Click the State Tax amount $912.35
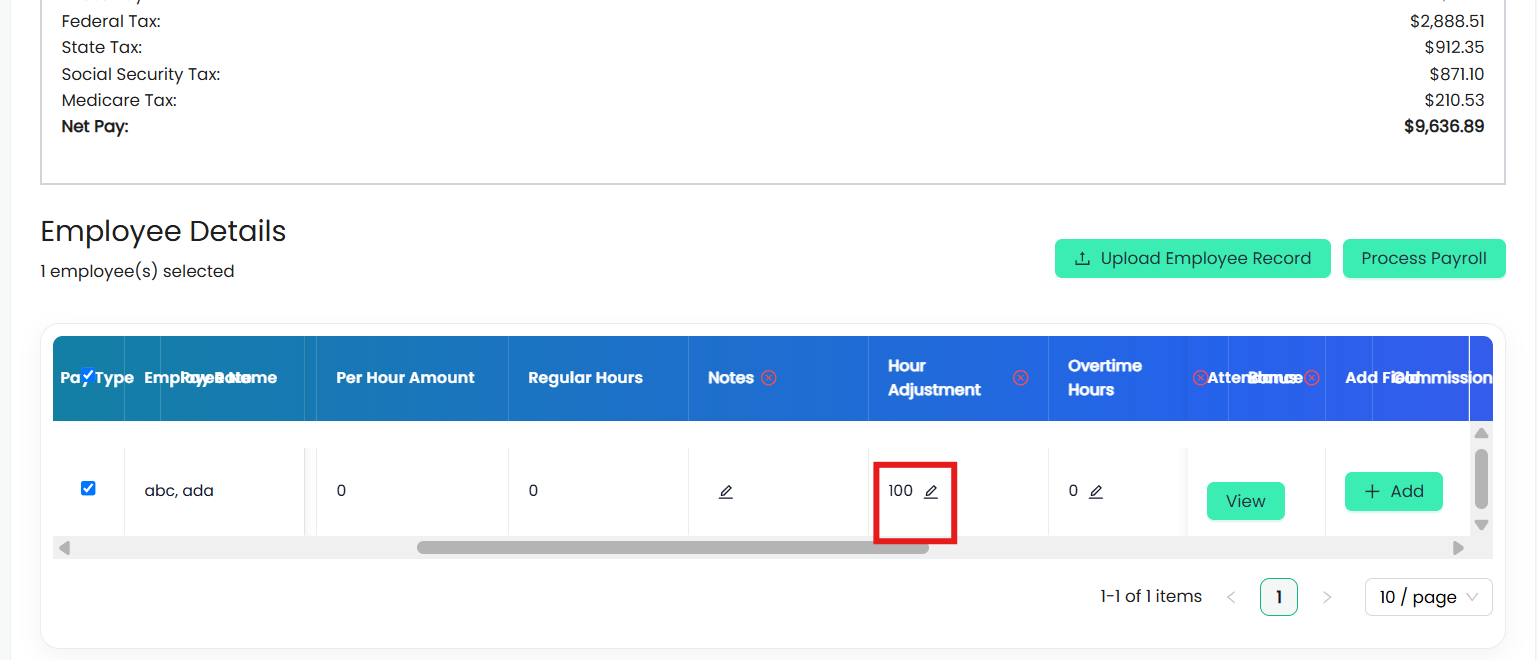Screen dimensions: 1537x660 (x=1455, y=47)
